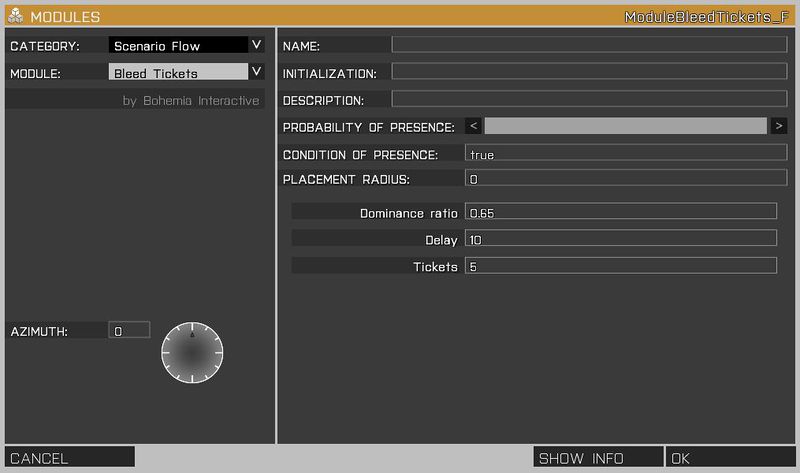The image size is (800, 473).
Task: Open the Category dropdown arrow
Action: click(x=257, y=45)
